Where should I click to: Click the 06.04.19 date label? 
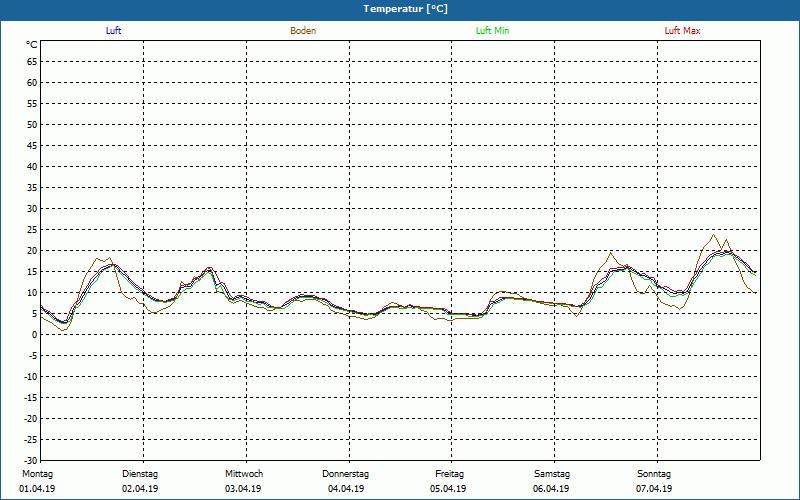point(551,489)
